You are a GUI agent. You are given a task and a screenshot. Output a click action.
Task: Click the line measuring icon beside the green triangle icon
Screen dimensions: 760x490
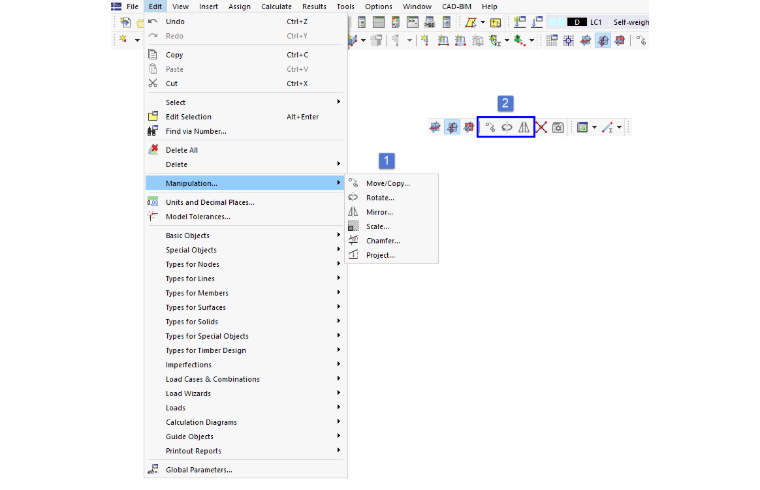pyautogui.click(x=607, y=127)
